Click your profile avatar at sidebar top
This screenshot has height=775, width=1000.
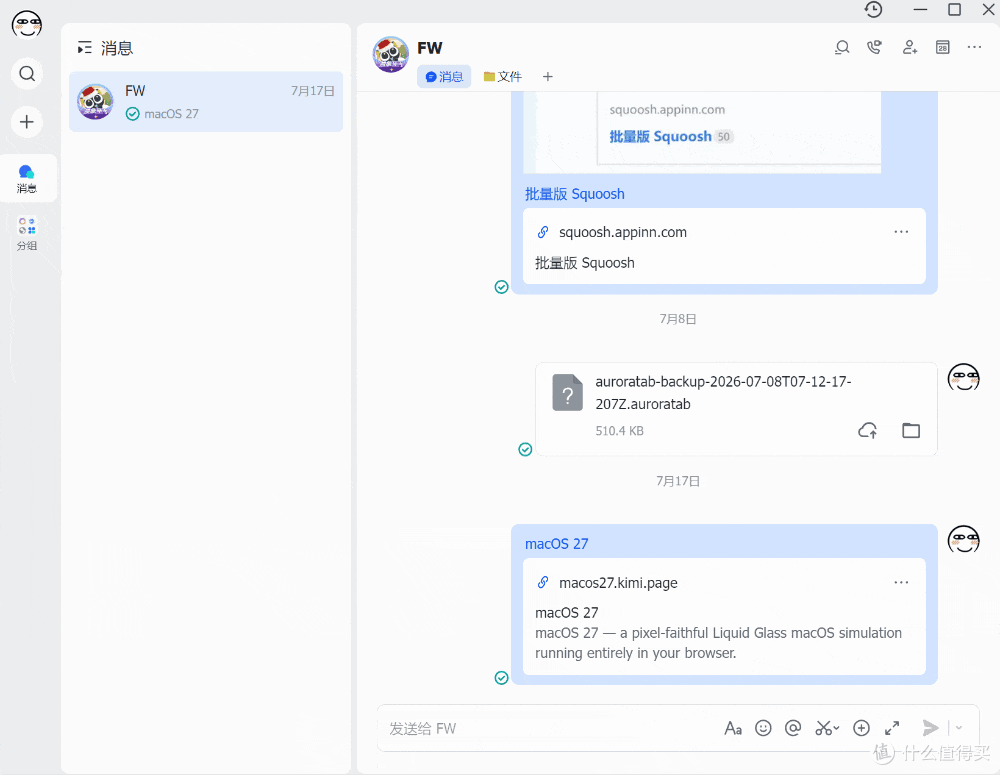[x=27, y=25]
